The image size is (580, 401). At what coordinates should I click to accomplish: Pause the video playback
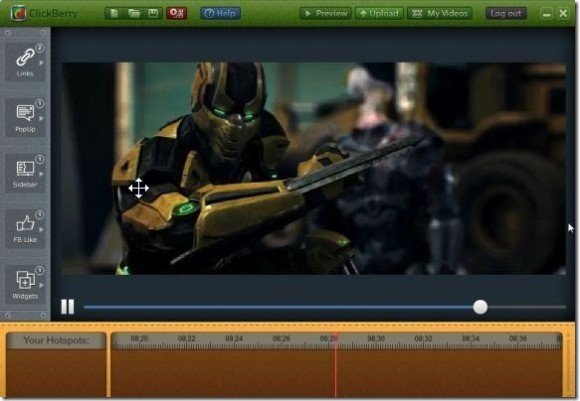68,307
